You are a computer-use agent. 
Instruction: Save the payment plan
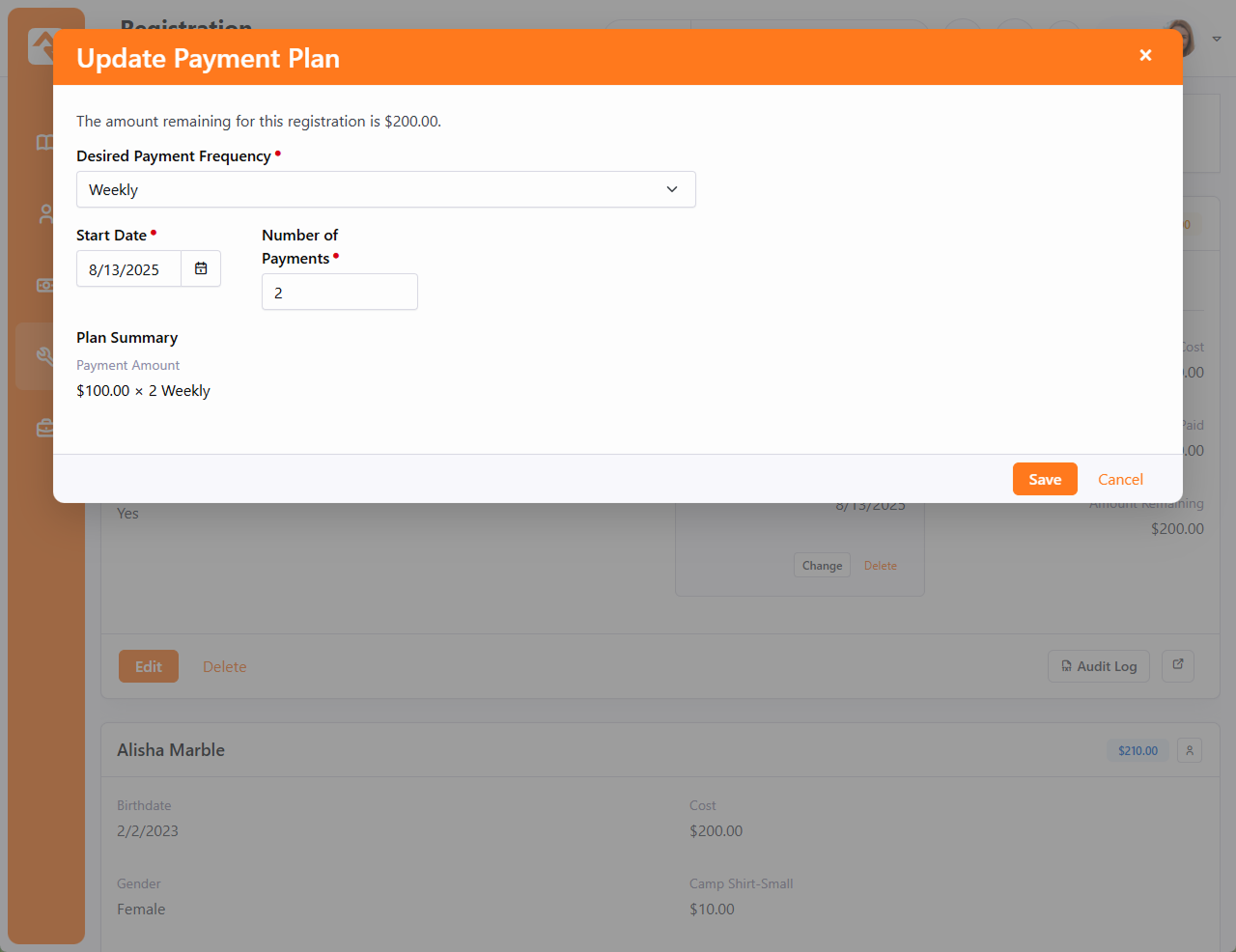click(x=1044, y=479)
